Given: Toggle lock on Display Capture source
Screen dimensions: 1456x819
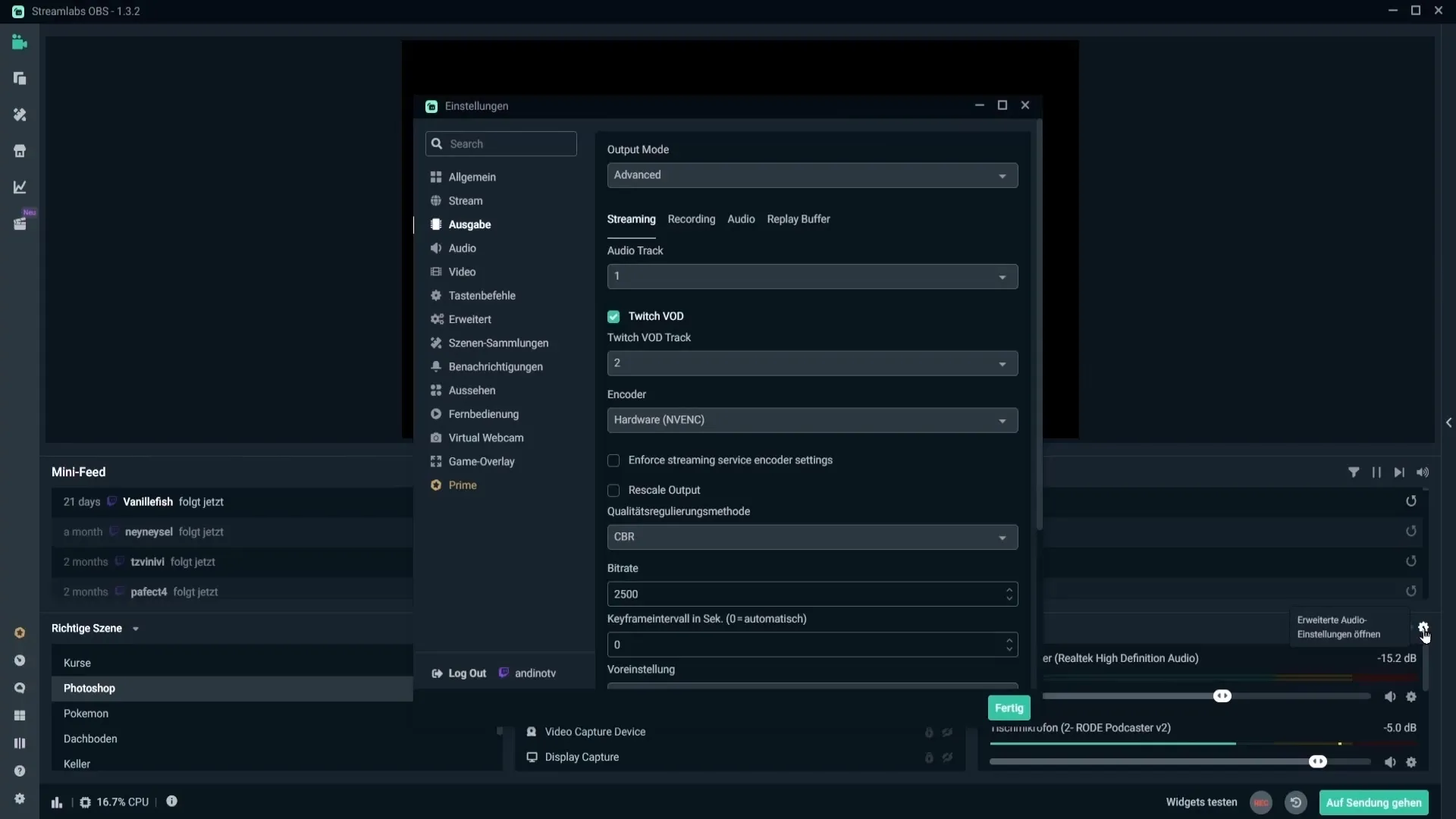Looking at the screenshot, I should point(929,758).
